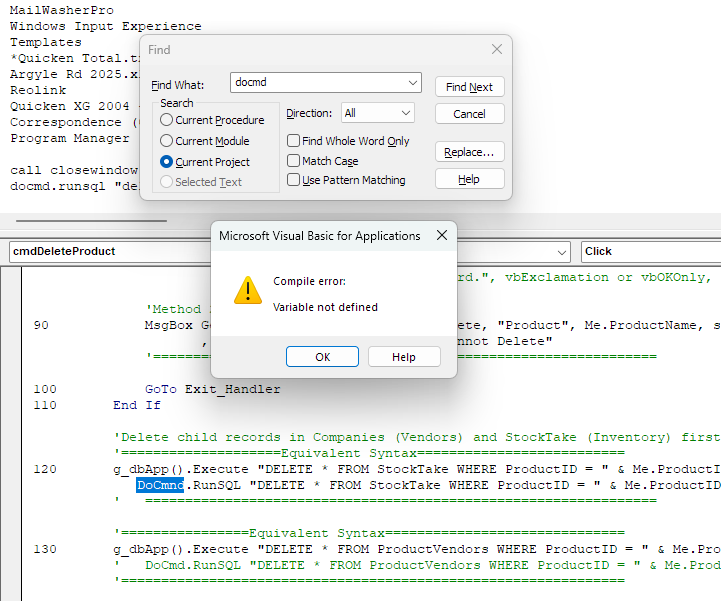Viewport: 721px width, 601px height.
Task: Open Help for the compile error
Action: tap(404, 357)
